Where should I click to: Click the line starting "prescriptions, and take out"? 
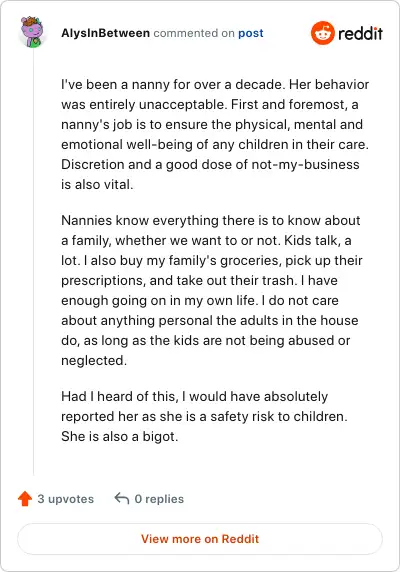199,281
